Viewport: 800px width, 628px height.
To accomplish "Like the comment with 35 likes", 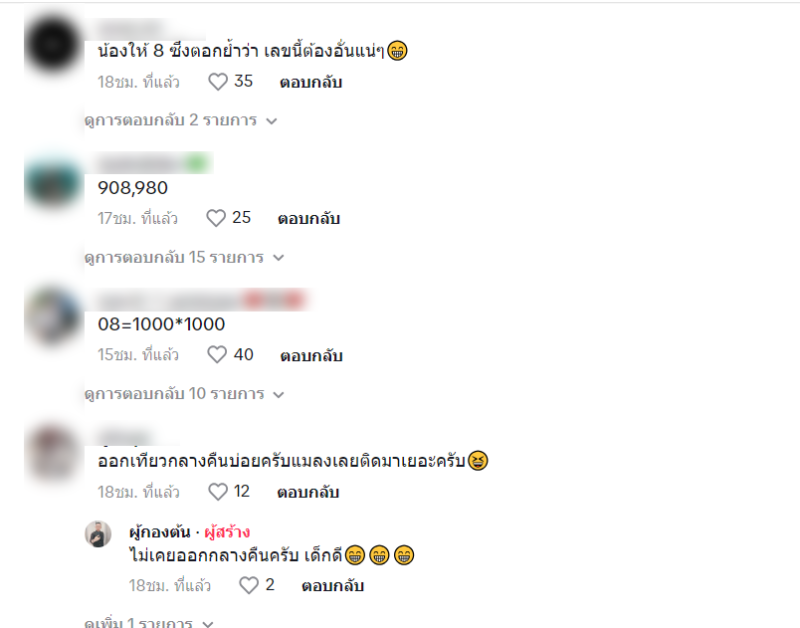I will pyautogui.click(x=218, y=82).
